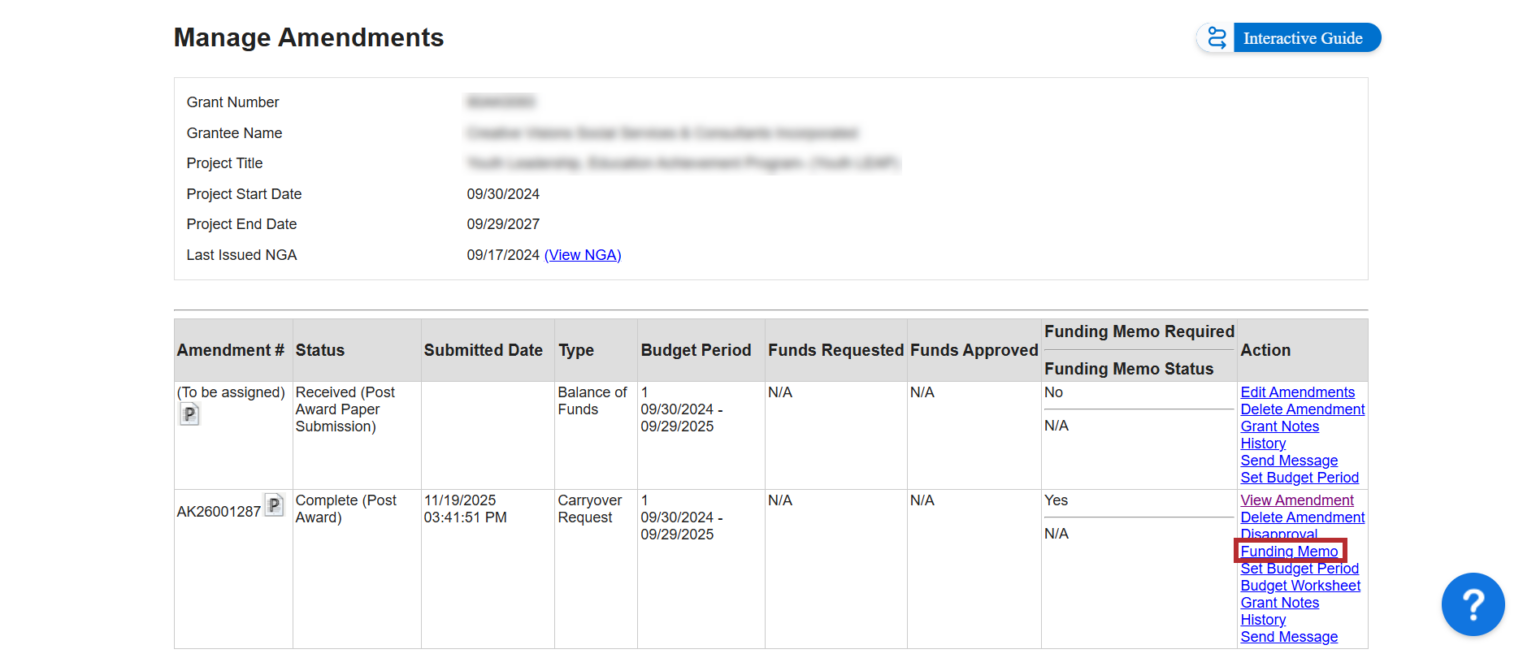This screenshot has width=1536, height=671.
Task: Set Budget Period for the Carryover Request
Action: 1299,569
